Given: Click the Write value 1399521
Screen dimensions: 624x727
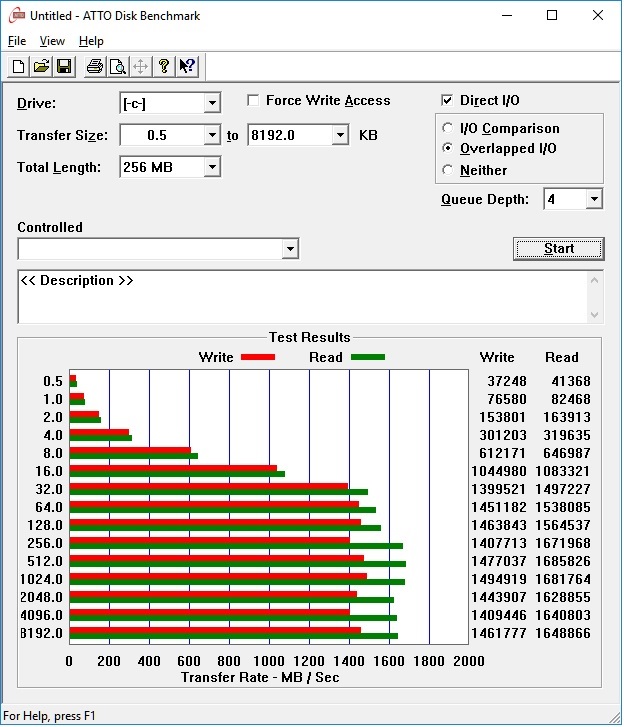Looking at the screenshot, I should click(x=499, y=489).
